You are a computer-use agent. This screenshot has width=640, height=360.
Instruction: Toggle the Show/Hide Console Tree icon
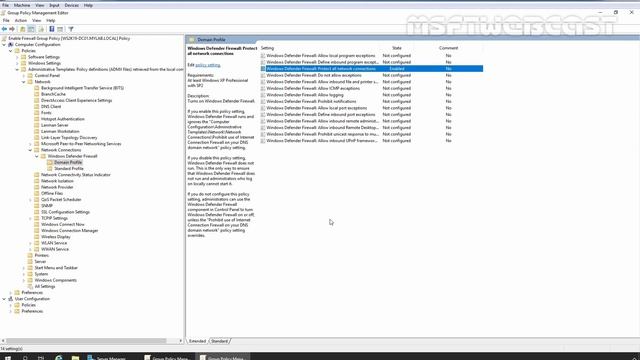coord(31,29)
